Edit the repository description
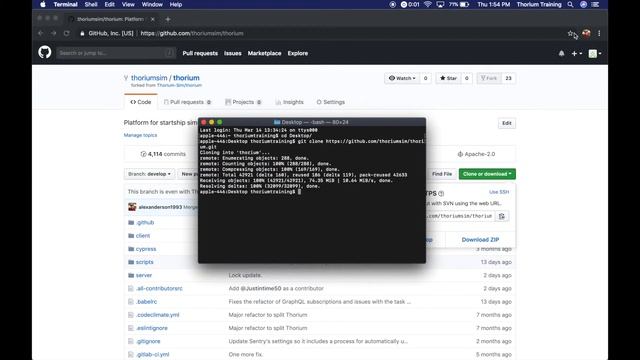This screenshot has width=640, height=360. tap(507, 123)
